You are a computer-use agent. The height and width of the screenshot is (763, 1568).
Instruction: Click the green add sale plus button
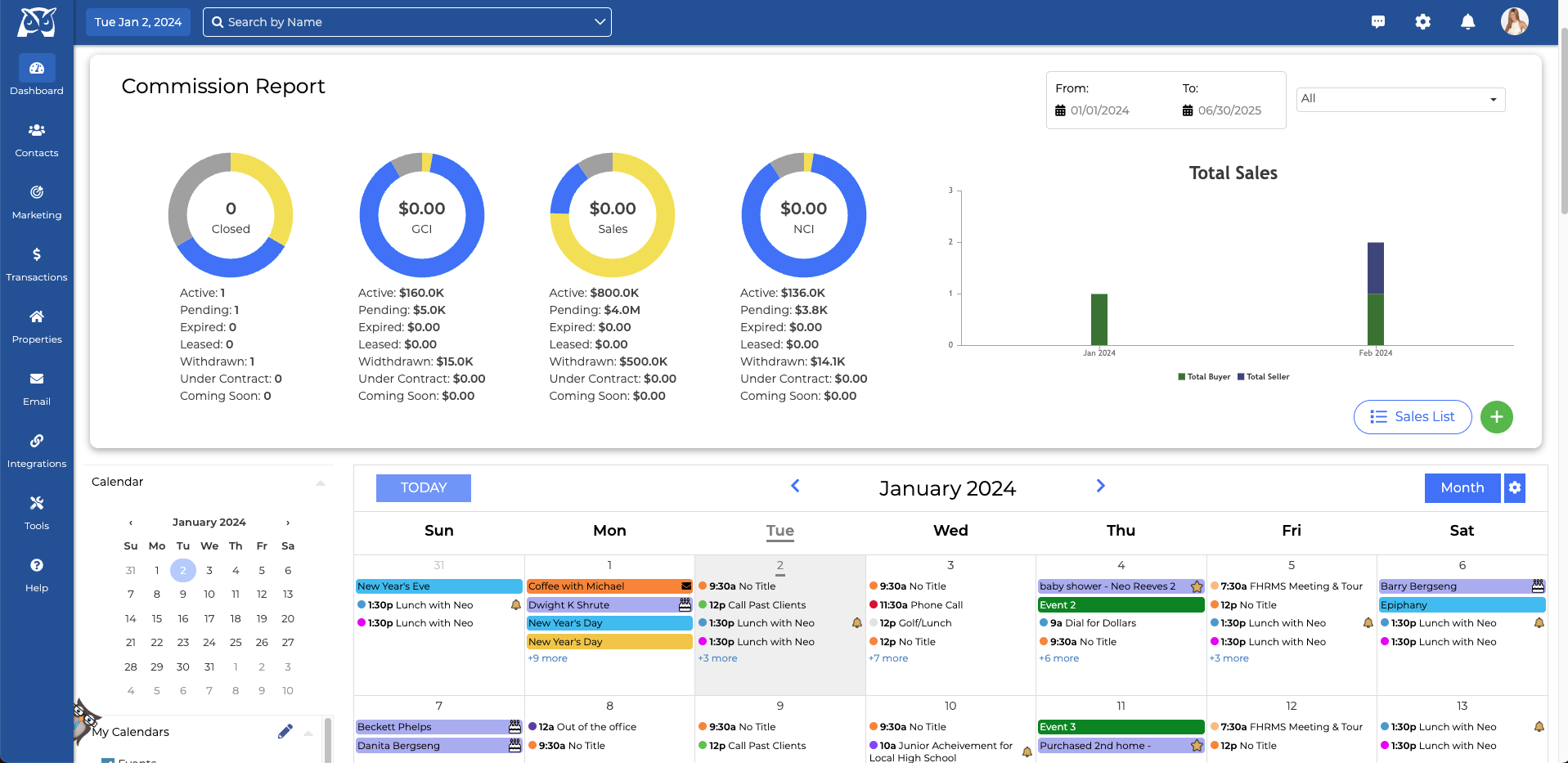1496,417
